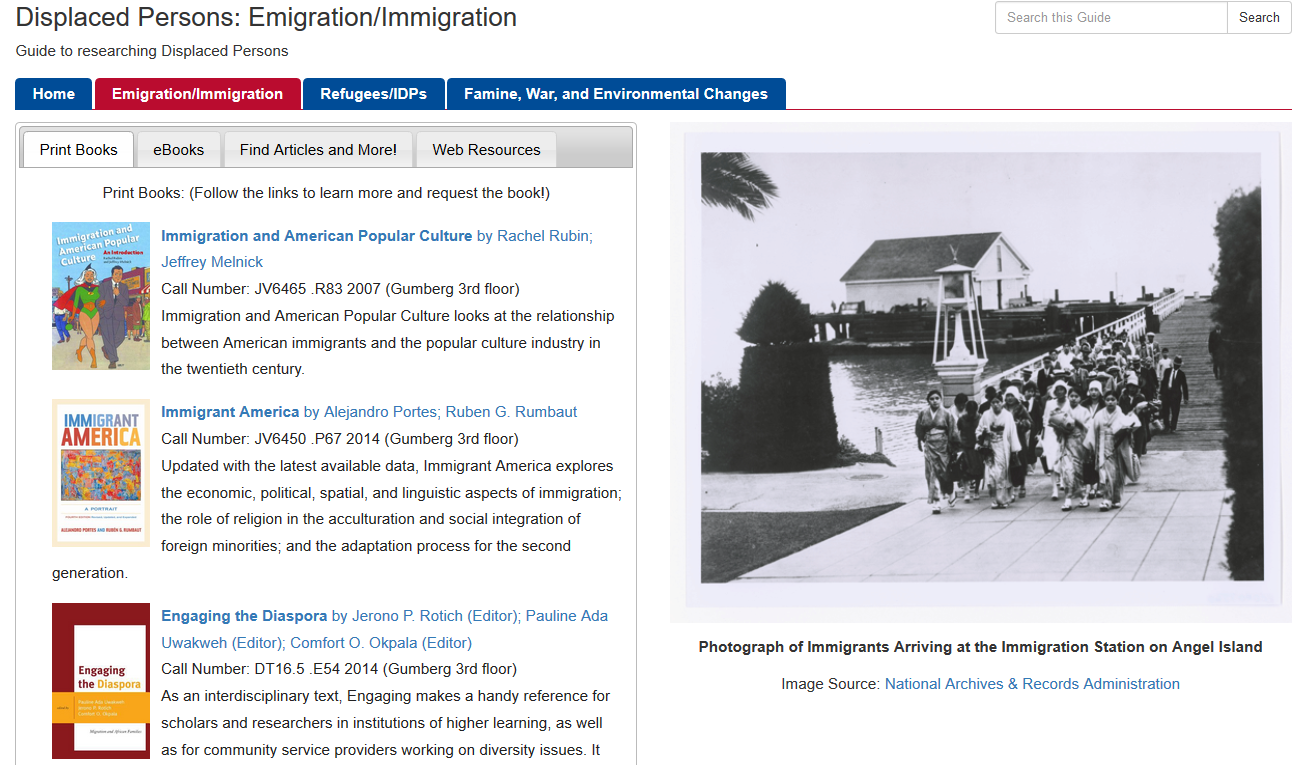The width and height of the screenshot is (1299, 765).
Task: Click the Immigrant America book cover
Action: click(x=101, y=473)
